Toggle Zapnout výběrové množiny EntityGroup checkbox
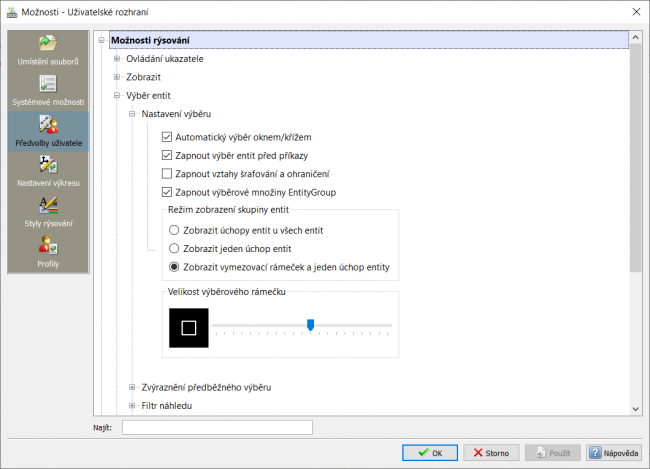Screen dimensions: 650x469 (167, 192)
